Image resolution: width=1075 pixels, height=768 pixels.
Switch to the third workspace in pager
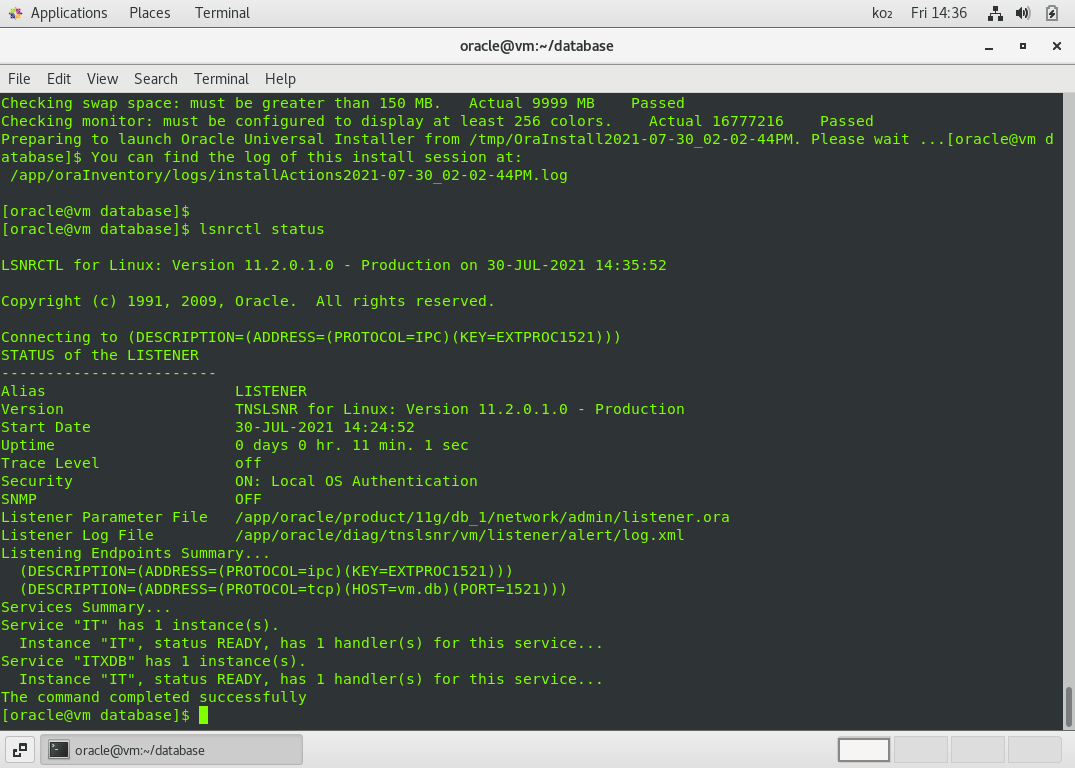tap(978, 749)
